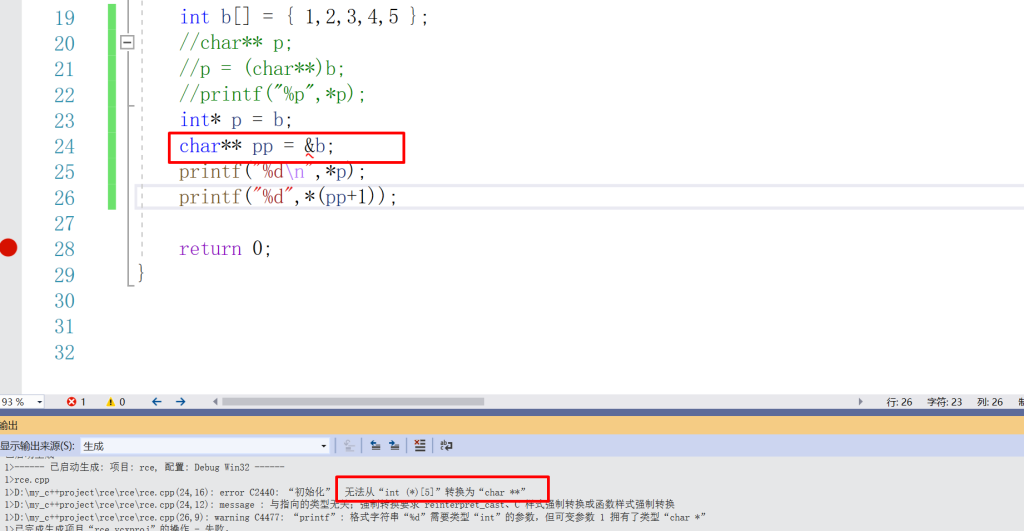Screen dimensions: 1024x531
Task: Click the yellow warning count icon
Action: point(111,402)
